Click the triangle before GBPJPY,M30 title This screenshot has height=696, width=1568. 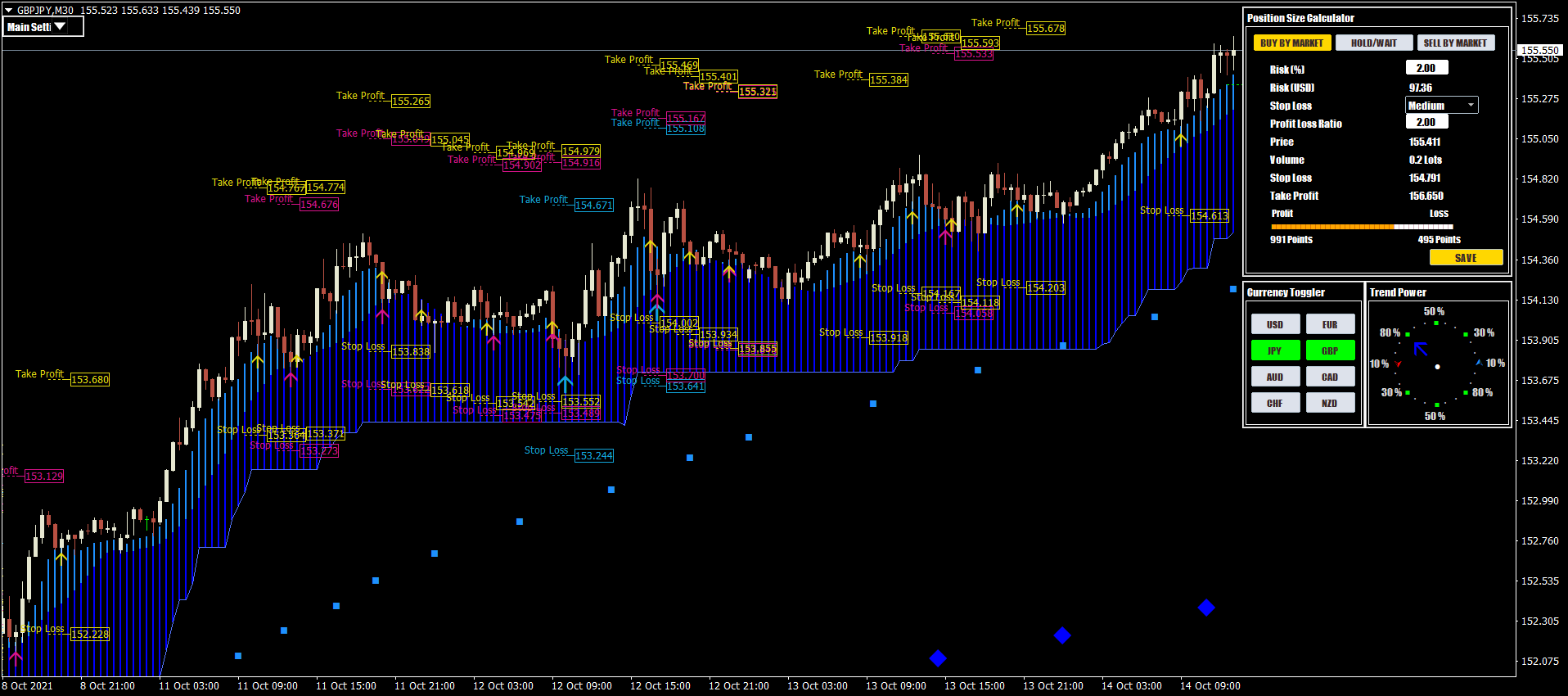8,11
